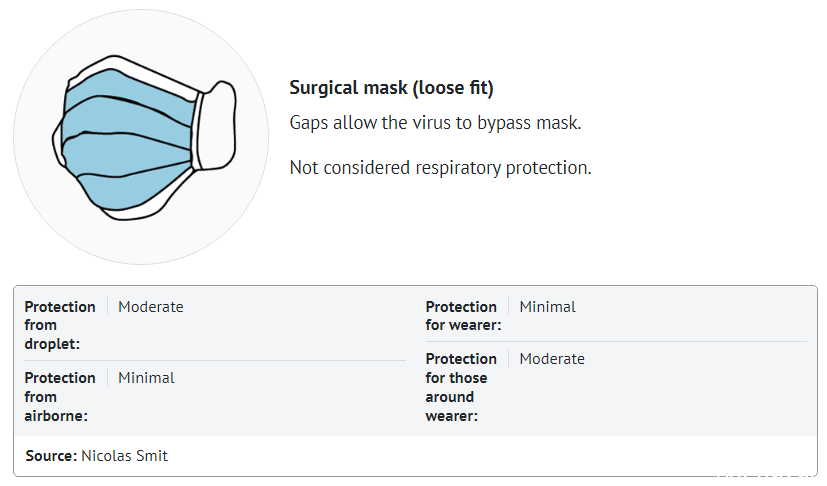The width and height of the screenshot is (827, 486).
Task: Click the surgical mask illustration
Action: 144,138
